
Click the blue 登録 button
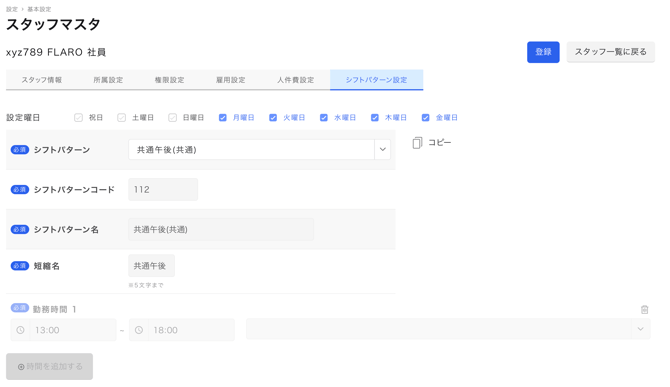(543, 52)
